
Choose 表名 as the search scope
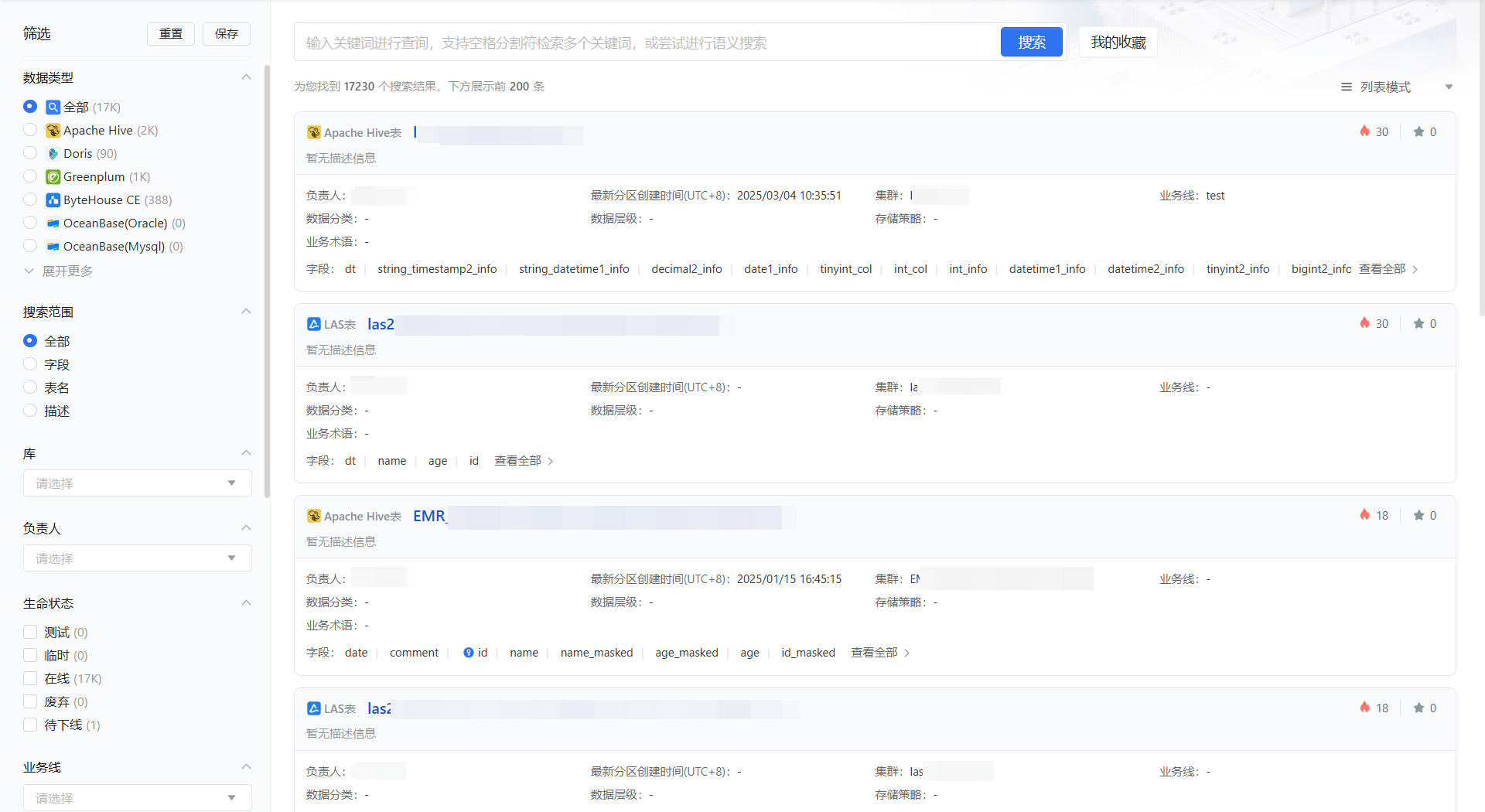click(30, 387)
